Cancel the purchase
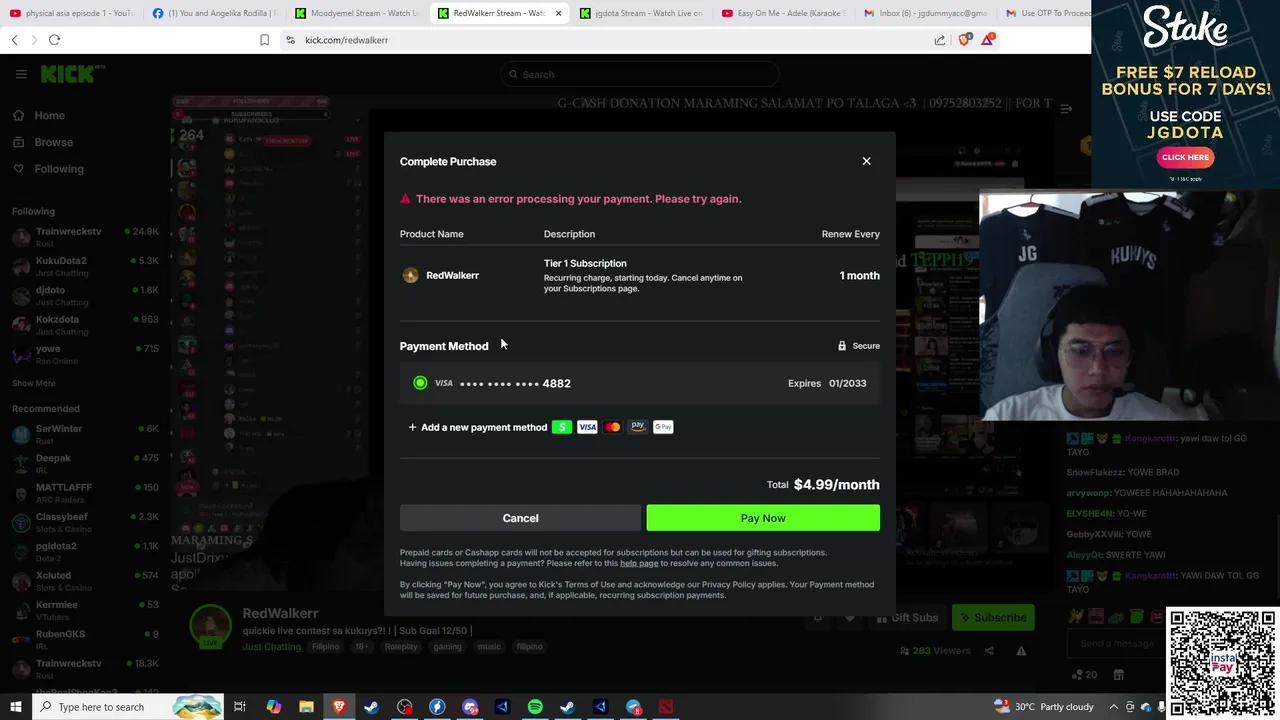Screen dimensions: 1280x720 pos(520,518)
